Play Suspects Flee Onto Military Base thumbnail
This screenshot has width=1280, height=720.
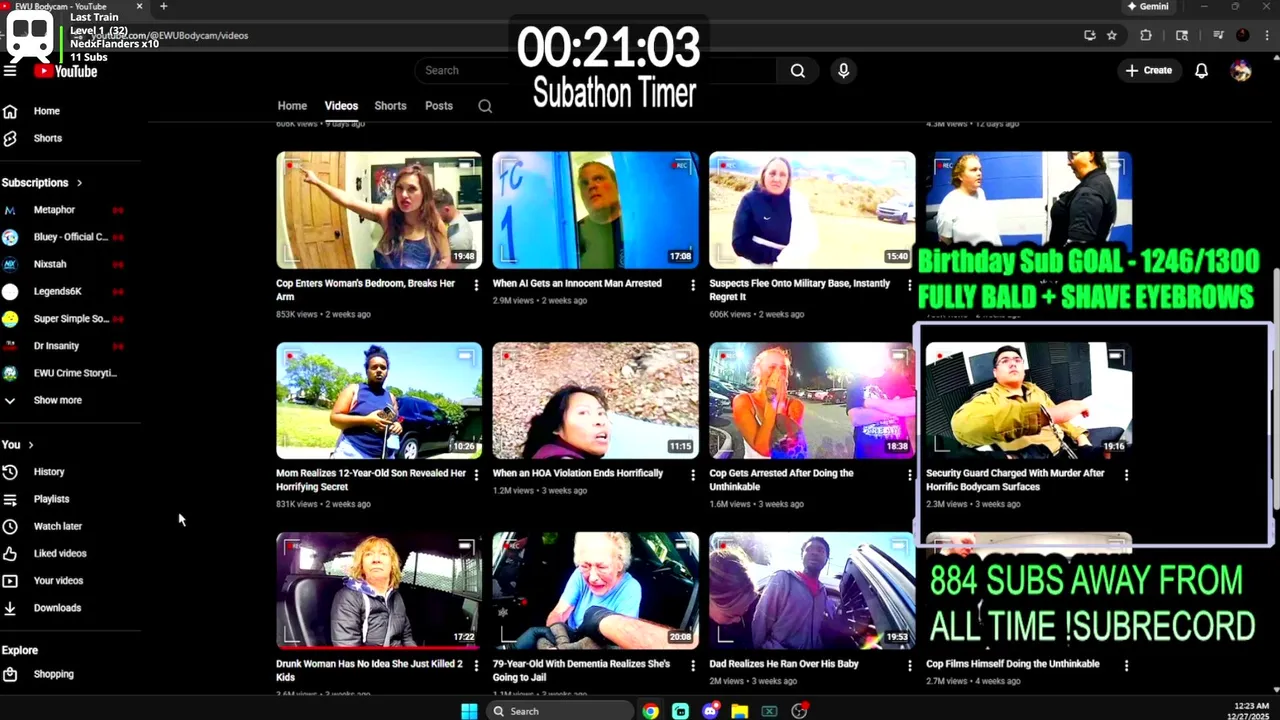coord(812,210)
